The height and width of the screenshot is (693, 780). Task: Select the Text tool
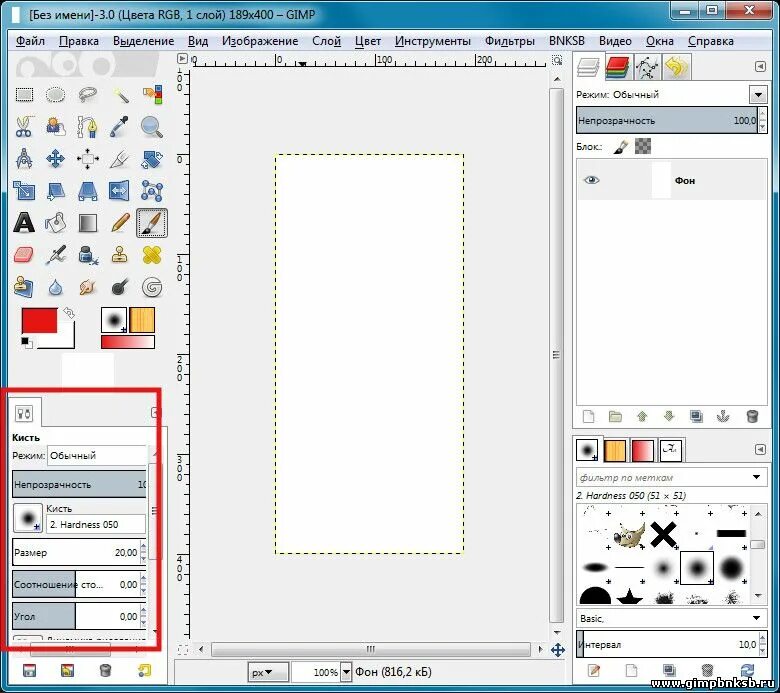(24, 223)
